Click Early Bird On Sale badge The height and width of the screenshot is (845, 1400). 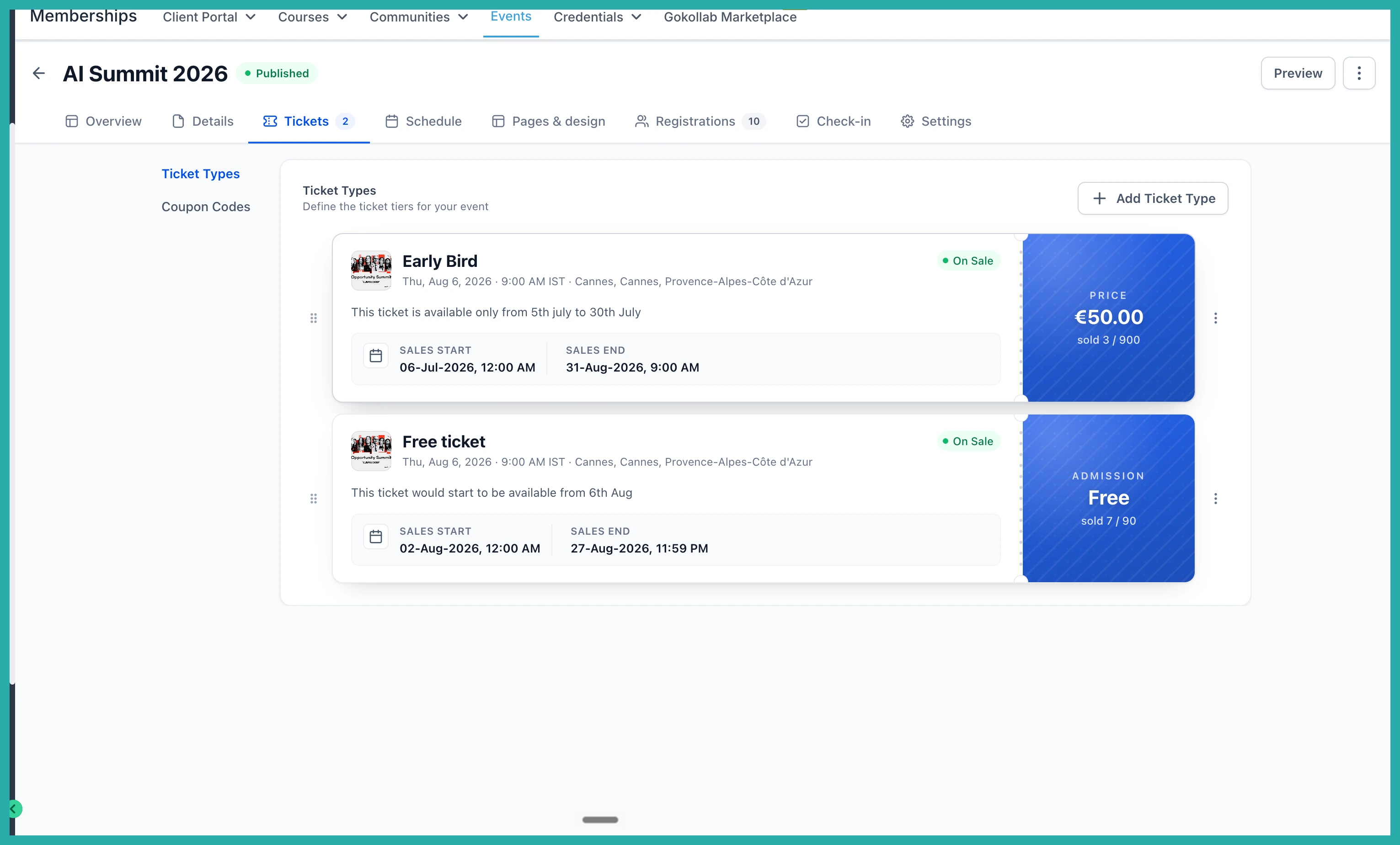tap(968, 260)
